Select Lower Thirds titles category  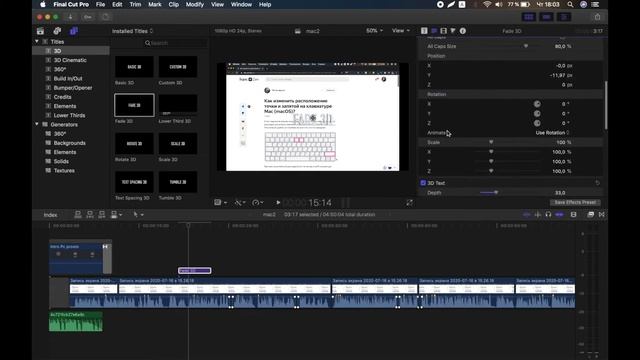click(69, 115)
